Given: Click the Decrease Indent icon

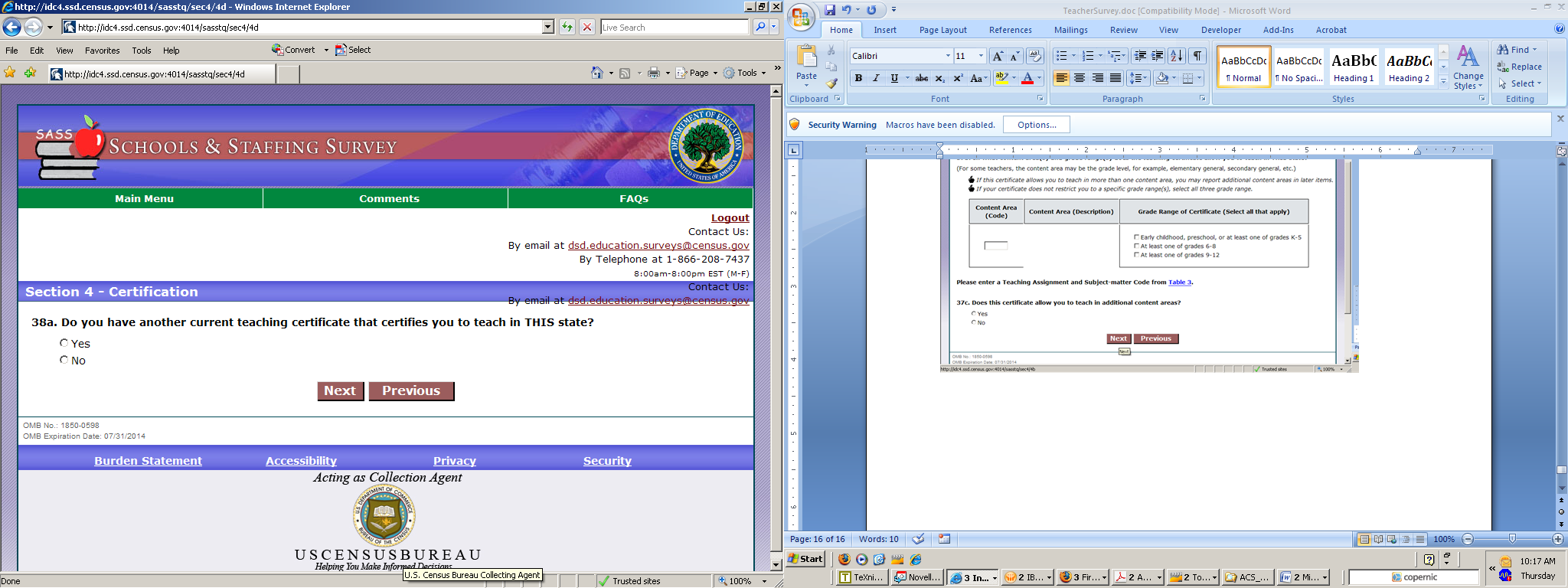Looking at the screenshot, I should point(1140,56).
